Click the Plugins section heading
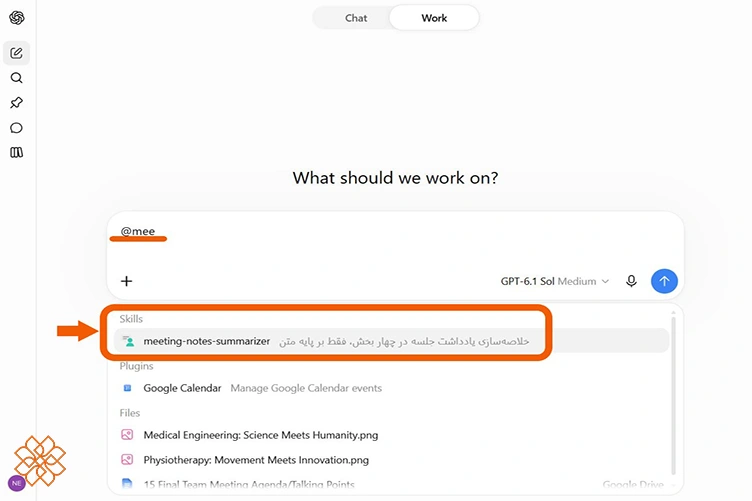The width and height of the screenshot is (752, 501). tap(136, 366)
